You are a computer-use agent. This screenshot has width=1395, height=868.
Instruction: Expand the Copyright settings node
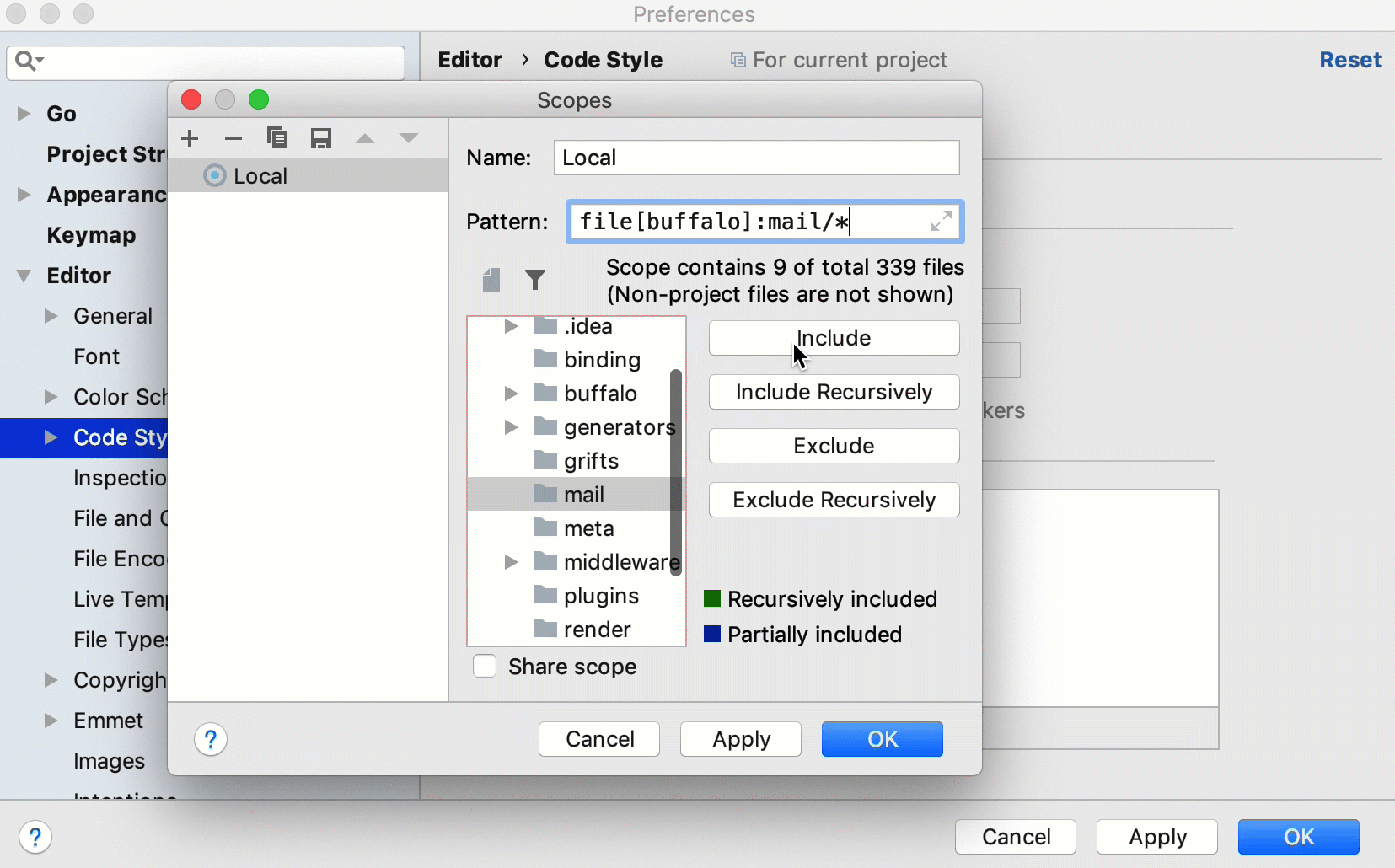pos(51,680)
